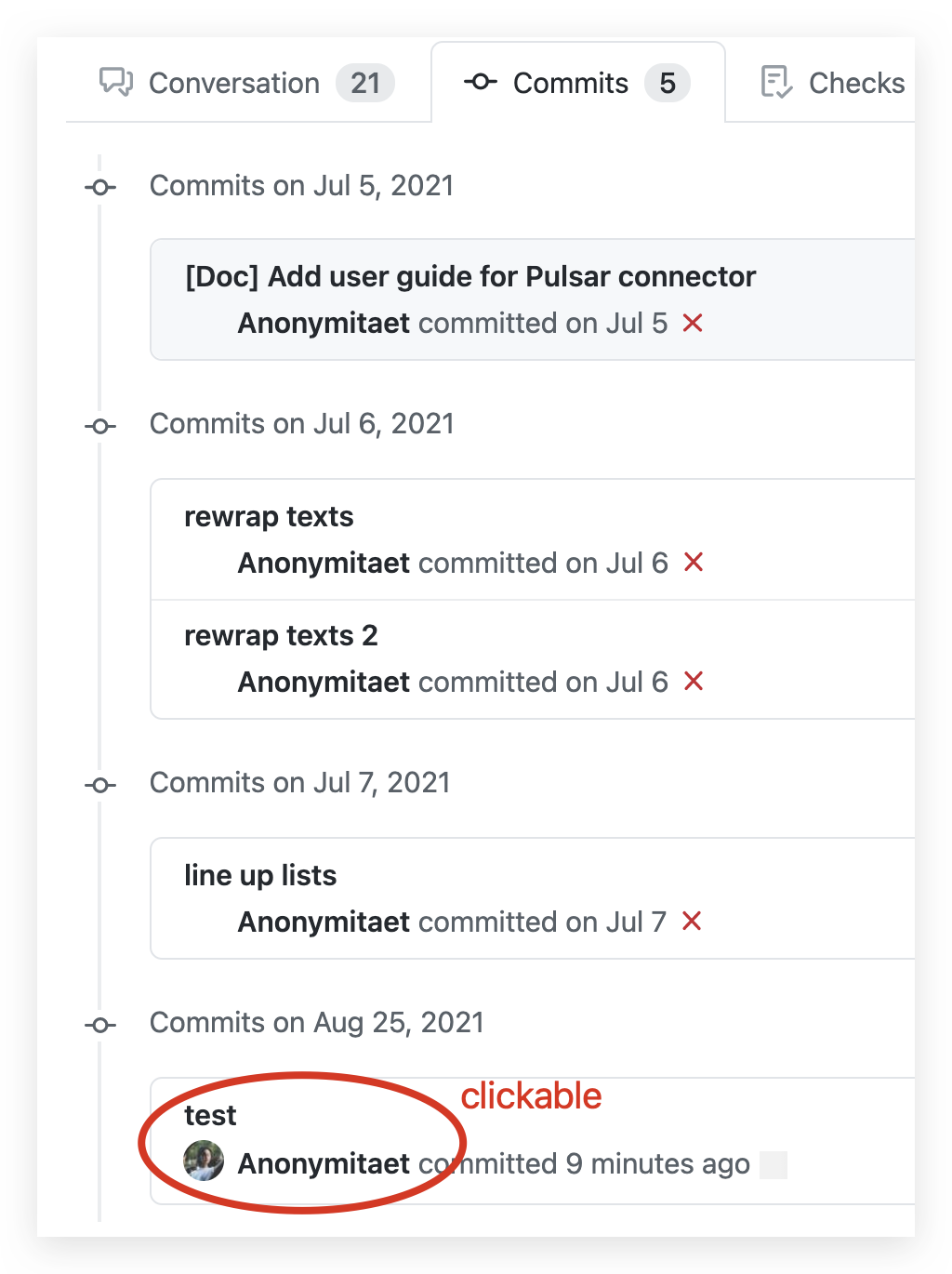Open the "line up lists" commit

tap(260, 875)
